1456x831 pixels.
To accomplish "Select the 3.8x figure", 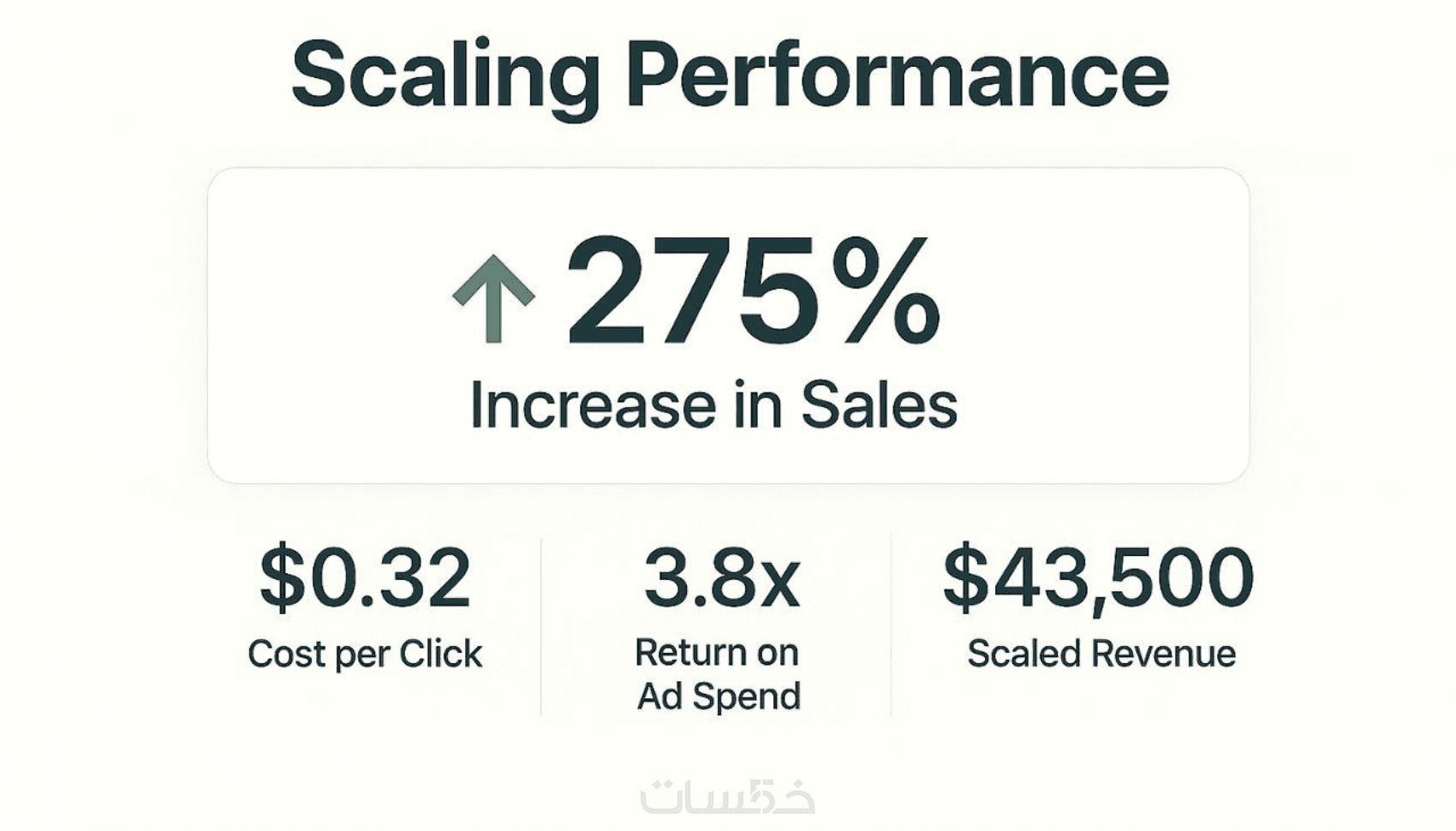I will tap(721, 577).
